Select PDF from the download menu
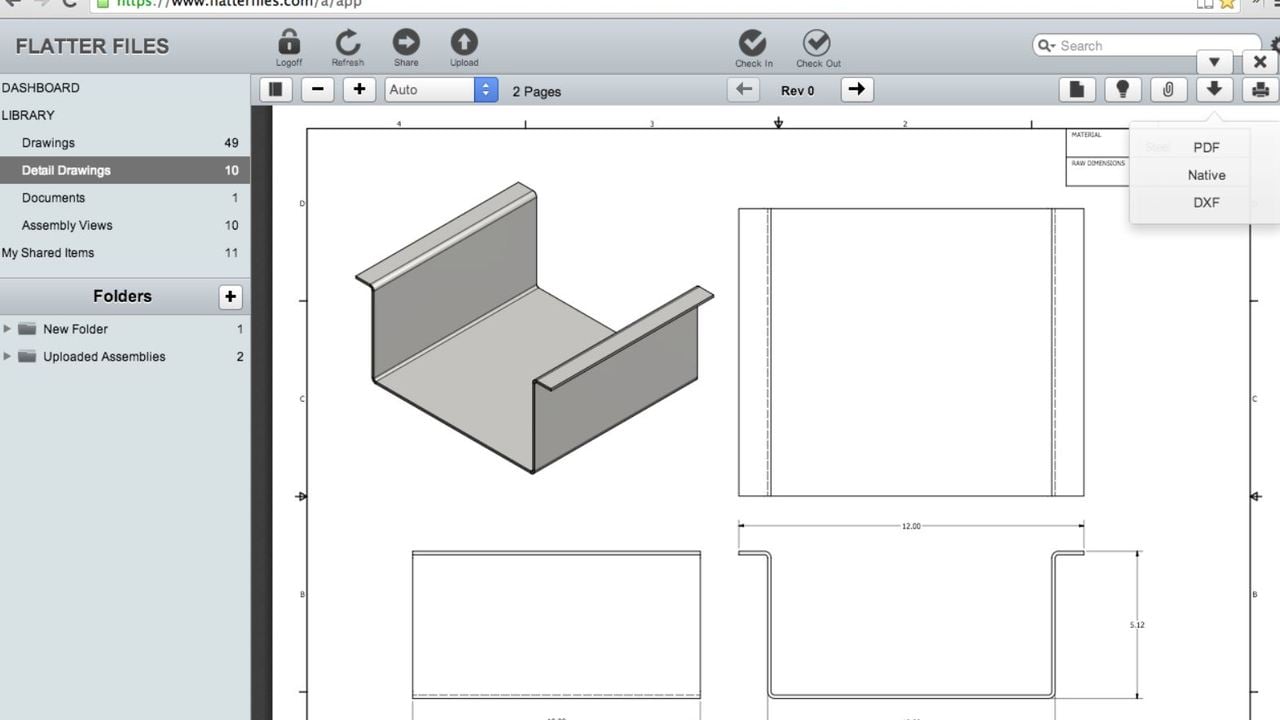The width and height of the screenshot is (1280, 720). 1206,147
